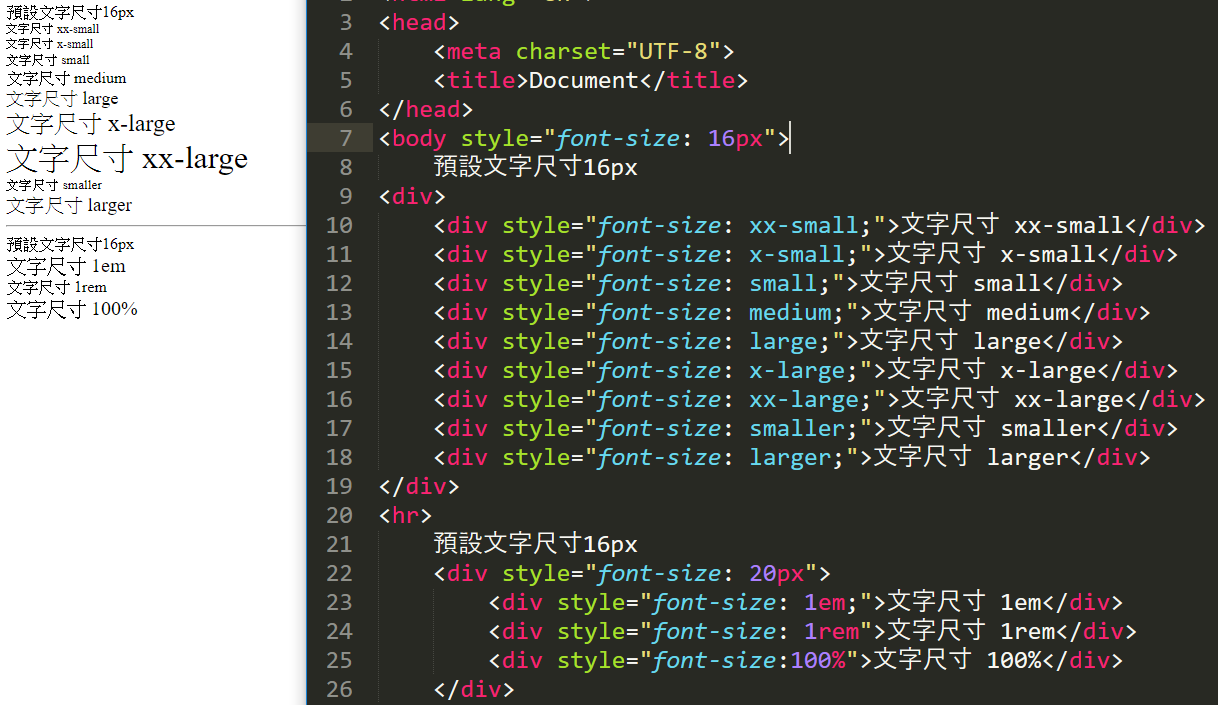
Task: Click the rendered 文字尺寸 1em text in the preview
Action: [x=66, y=266]
